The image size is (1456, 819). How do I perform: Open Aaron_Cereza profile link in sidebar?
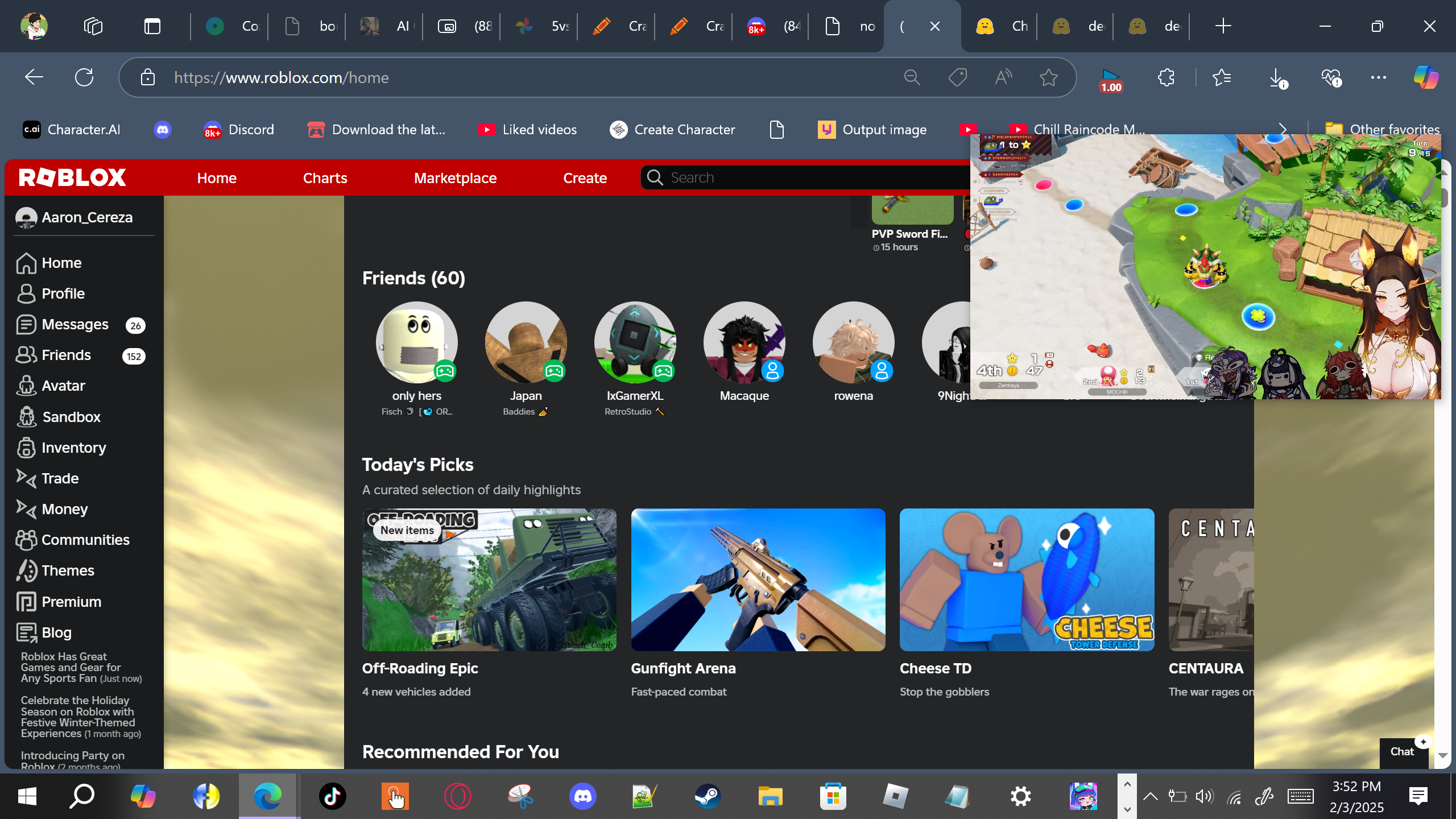74,217
